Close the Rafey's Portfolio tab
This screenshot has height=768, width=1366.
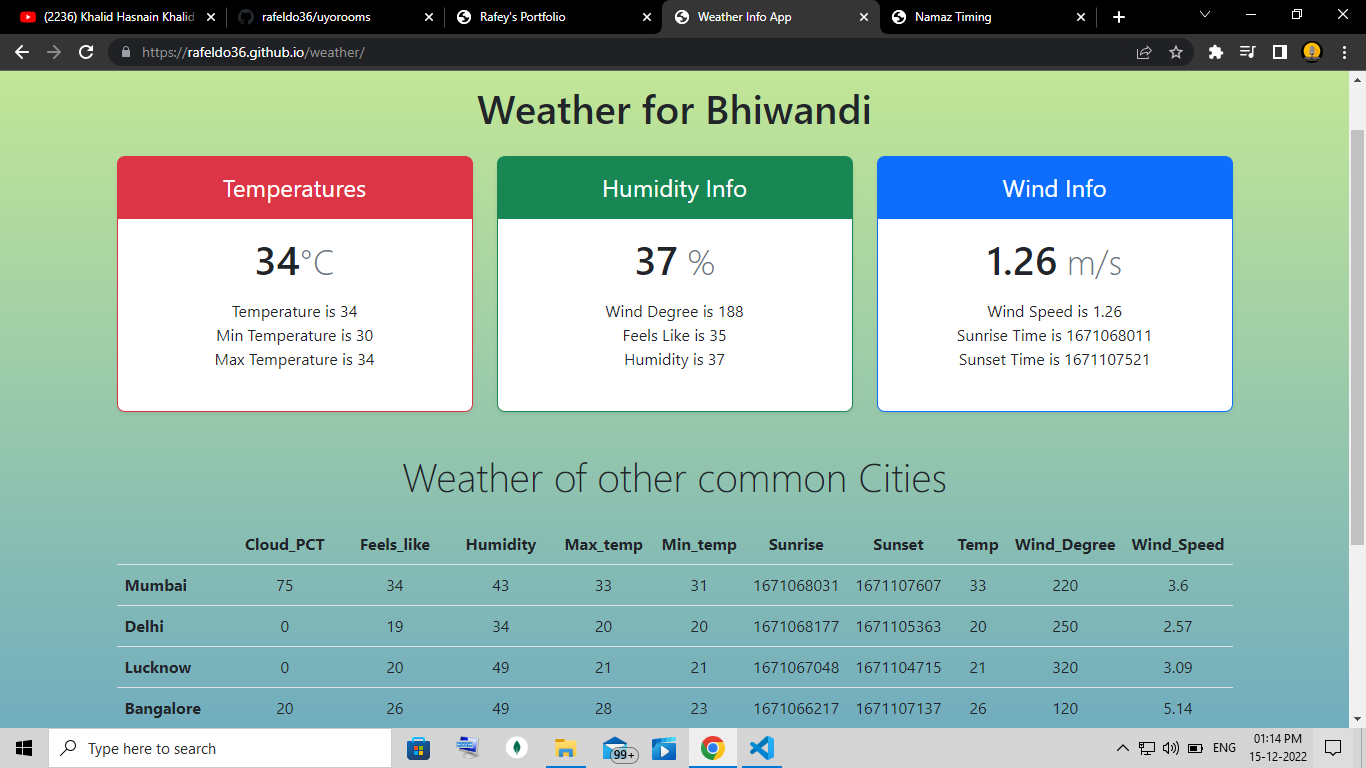pos(646,17)
